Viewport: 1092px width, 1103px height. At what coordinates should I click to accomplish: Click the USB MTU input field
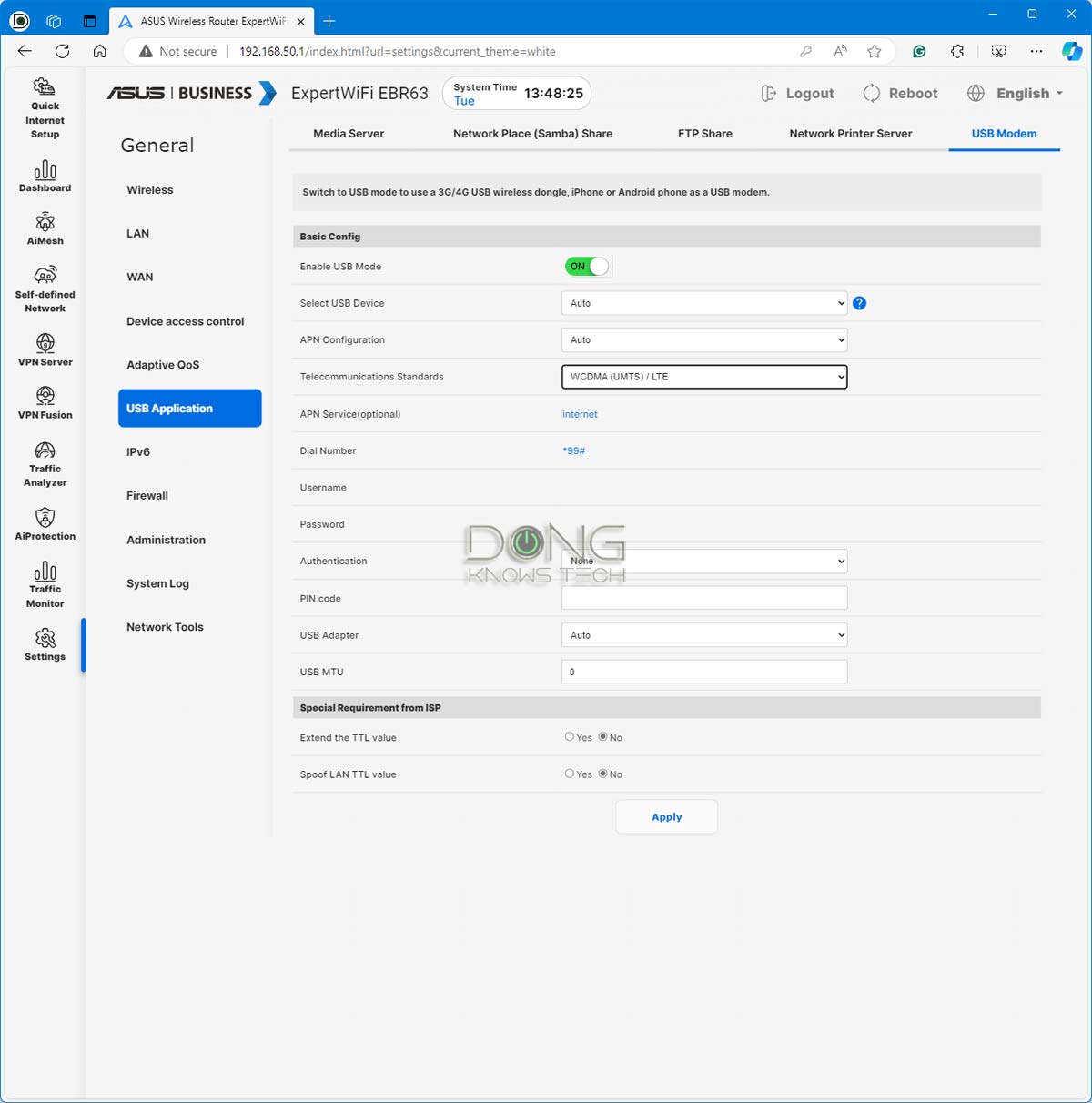(x=704, y=672)
